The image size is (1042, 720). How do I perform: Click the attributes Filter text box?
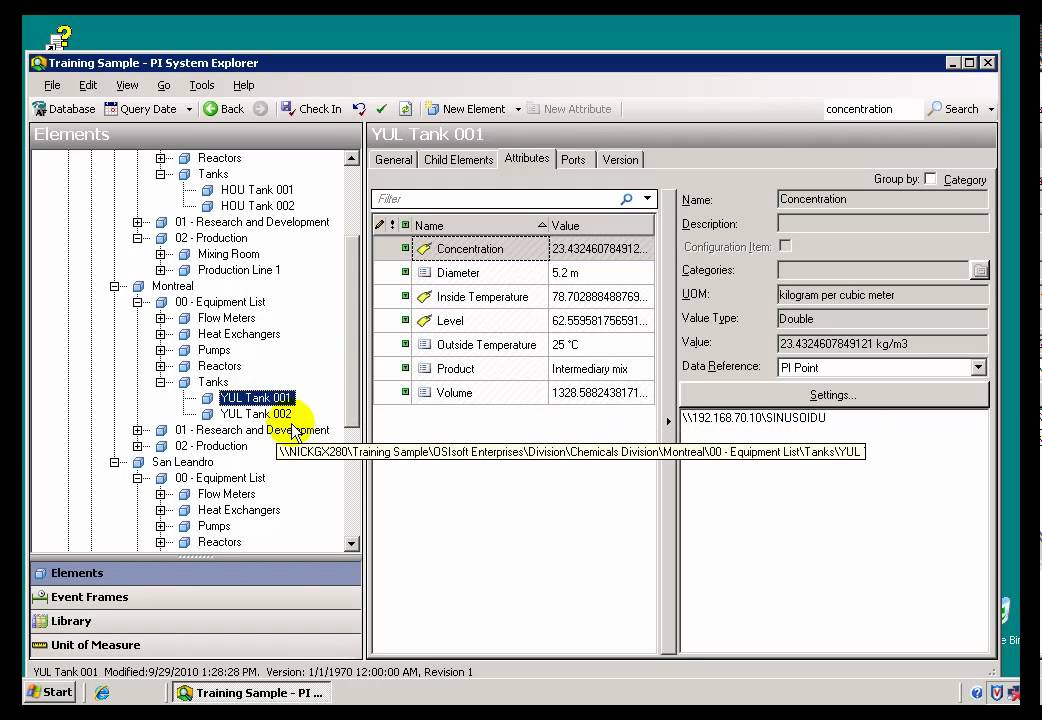tap(495, 199)
